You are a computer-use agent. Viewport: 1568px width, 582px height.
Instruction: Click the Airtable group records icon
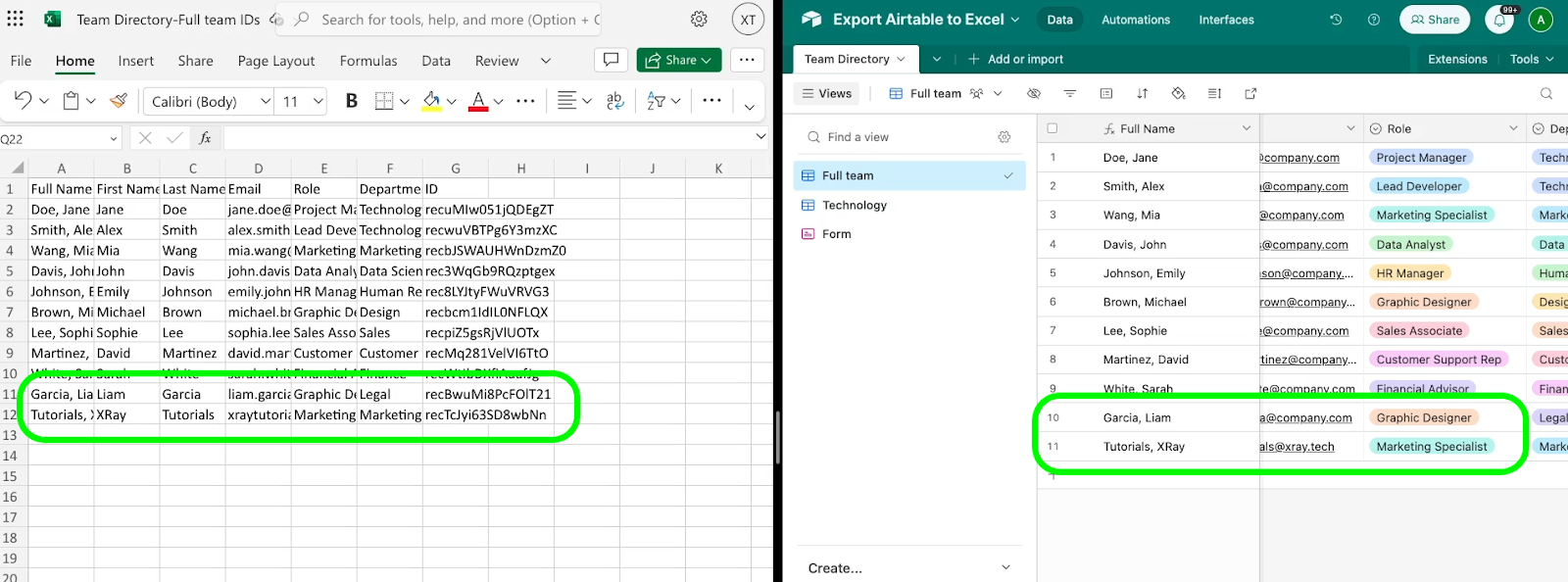click(1105, 93)
